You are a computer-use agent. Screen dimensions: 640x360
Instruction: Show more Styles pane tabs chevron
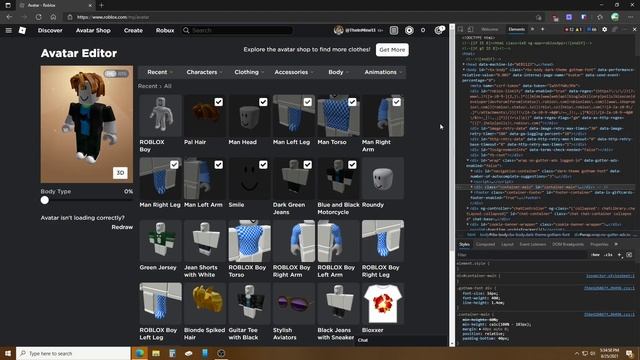(616, 244)
